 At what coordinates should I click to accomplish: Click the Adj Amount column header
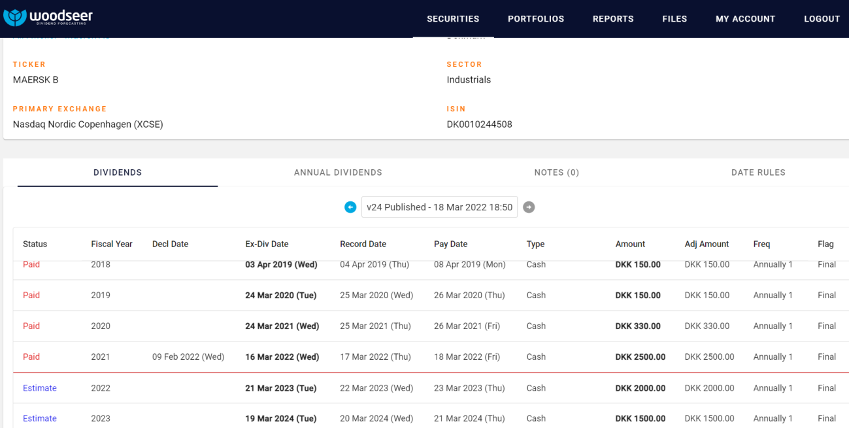[x=707, y=244]
